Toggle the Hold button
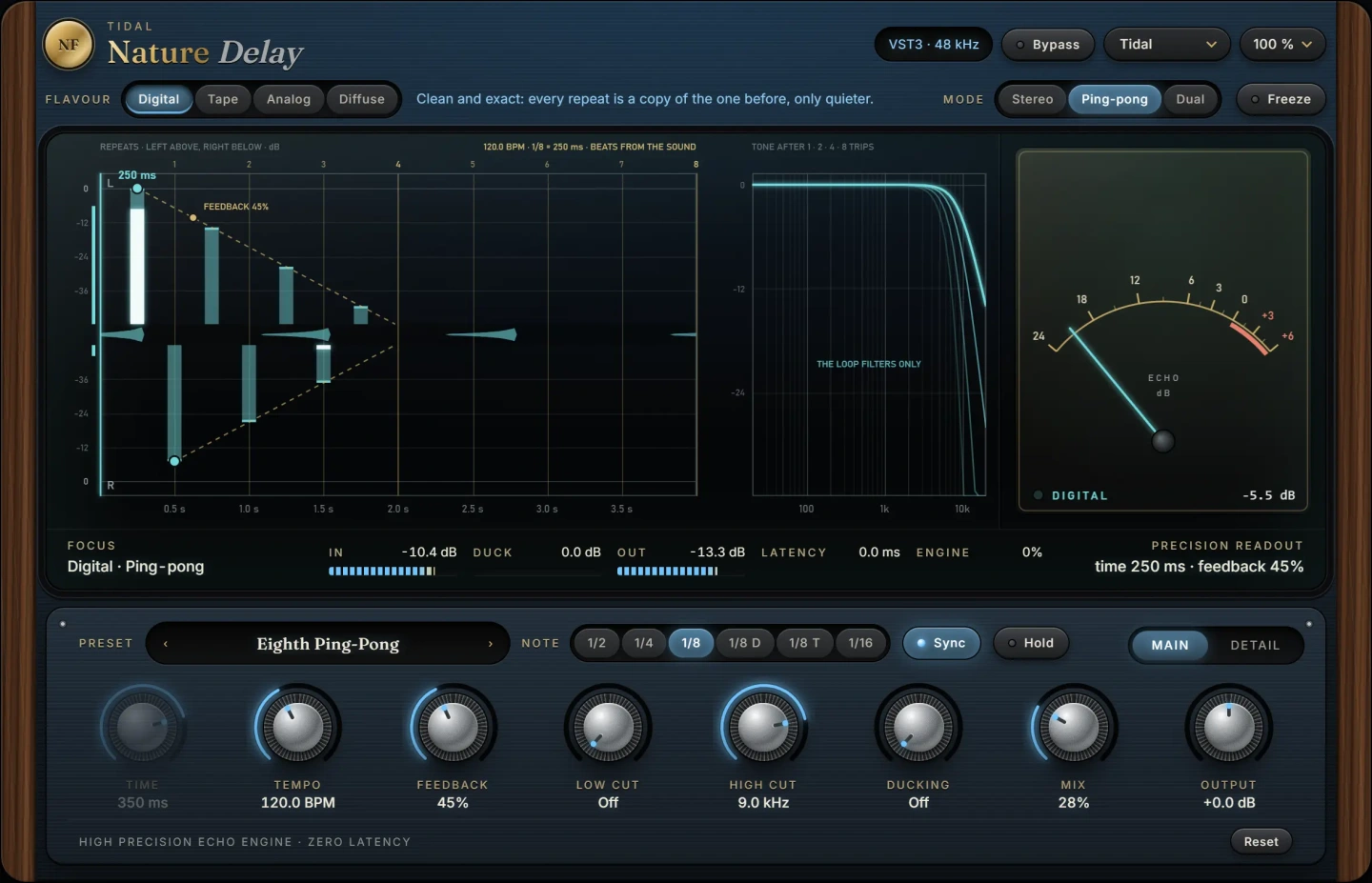1372x883 pixels. [x=1031, y=643]
